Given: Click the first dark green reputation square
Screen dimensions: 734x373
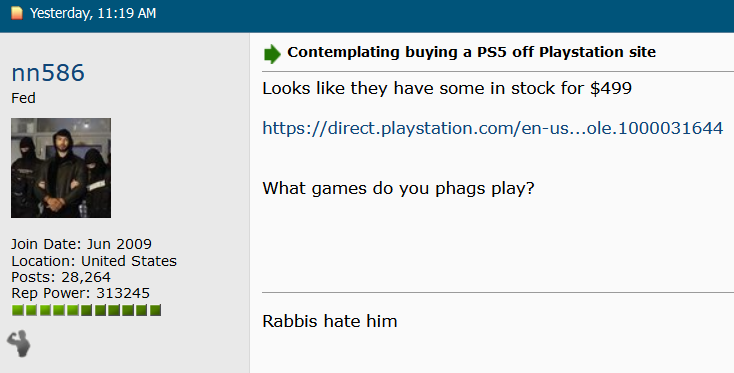Looking at the screenshot, I should 87,310.
